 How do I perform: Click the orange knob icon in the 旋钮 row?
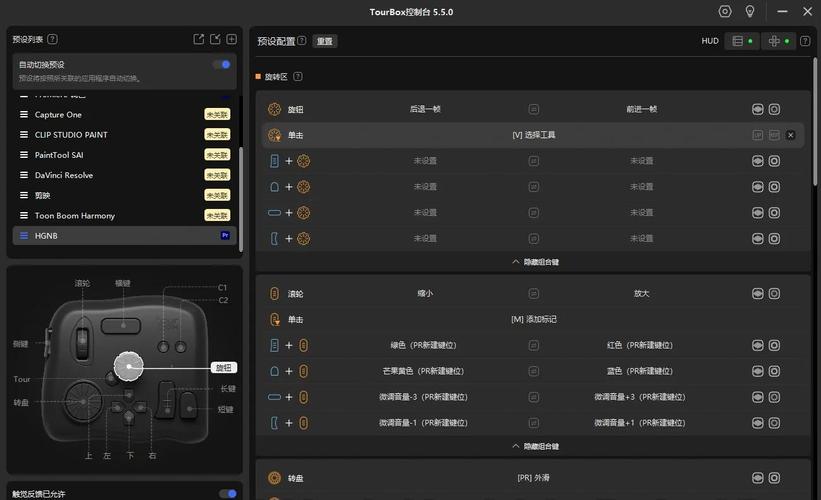[x=274, y=109]
